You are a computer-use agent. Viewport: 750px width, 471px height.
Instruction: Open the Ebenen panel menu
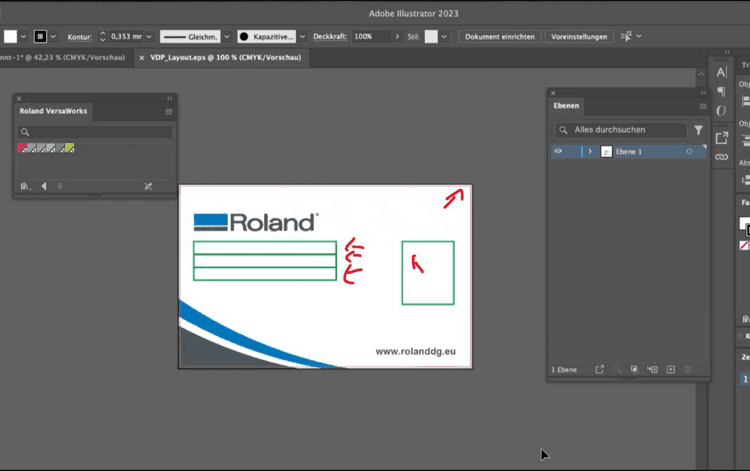coord(703,106)
